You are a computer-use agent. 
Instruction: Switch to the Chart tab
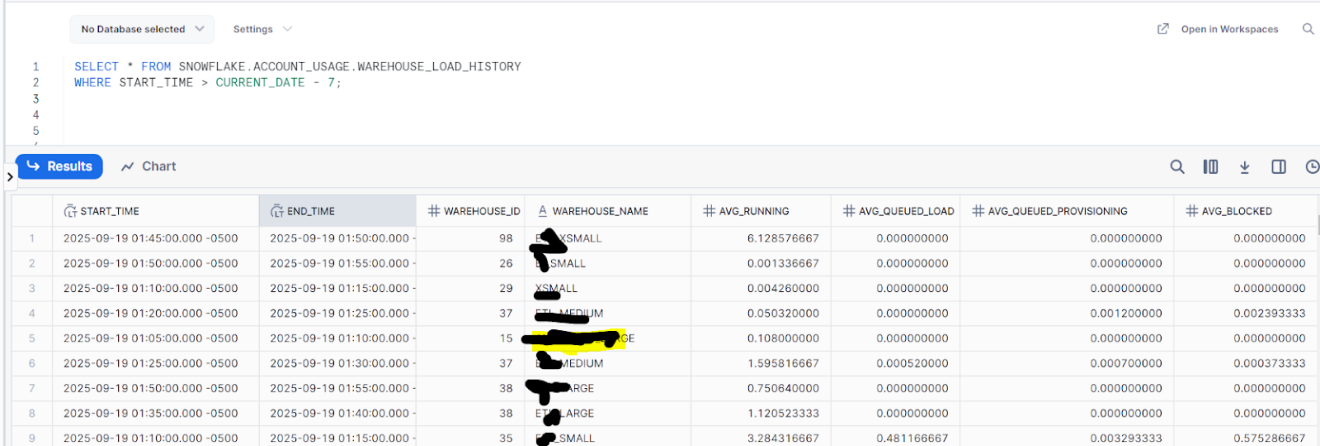tap(148, 166)
